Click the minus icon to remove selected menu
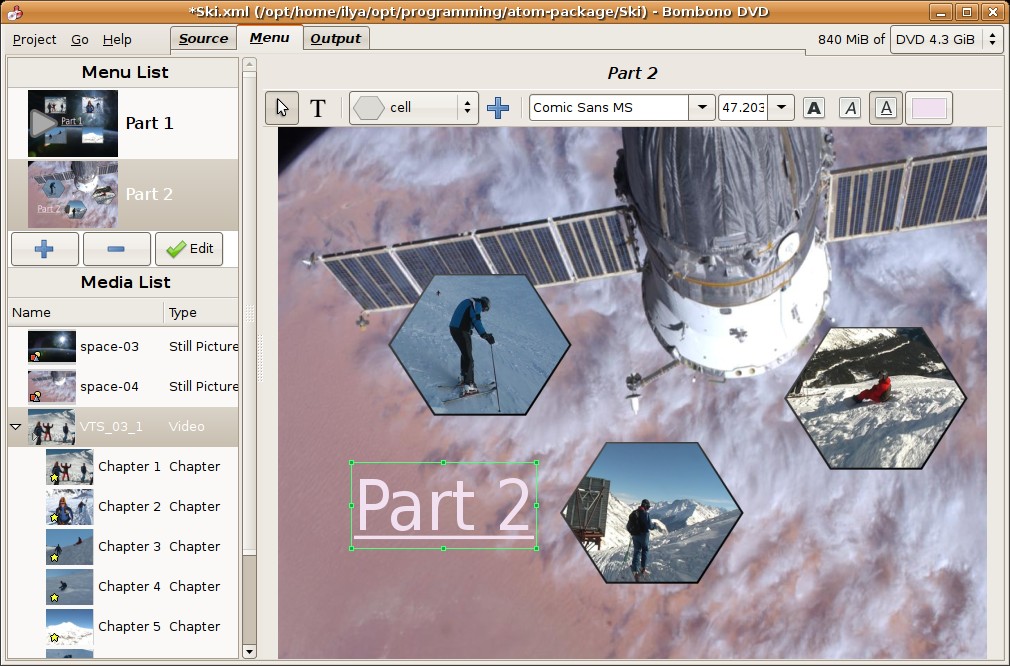The height and width of the screenshot is (666, 1010). (117, 248)
